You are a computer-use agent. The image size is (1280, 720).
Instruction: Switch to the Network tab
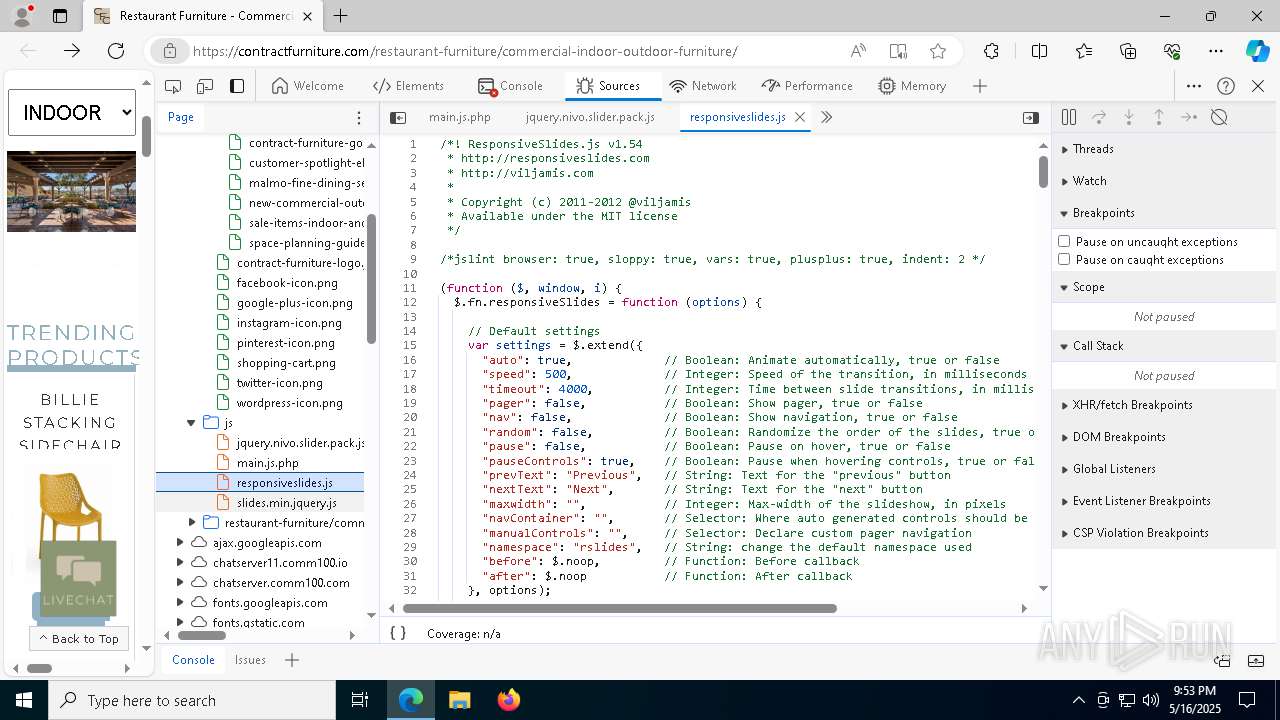(703, 86)
